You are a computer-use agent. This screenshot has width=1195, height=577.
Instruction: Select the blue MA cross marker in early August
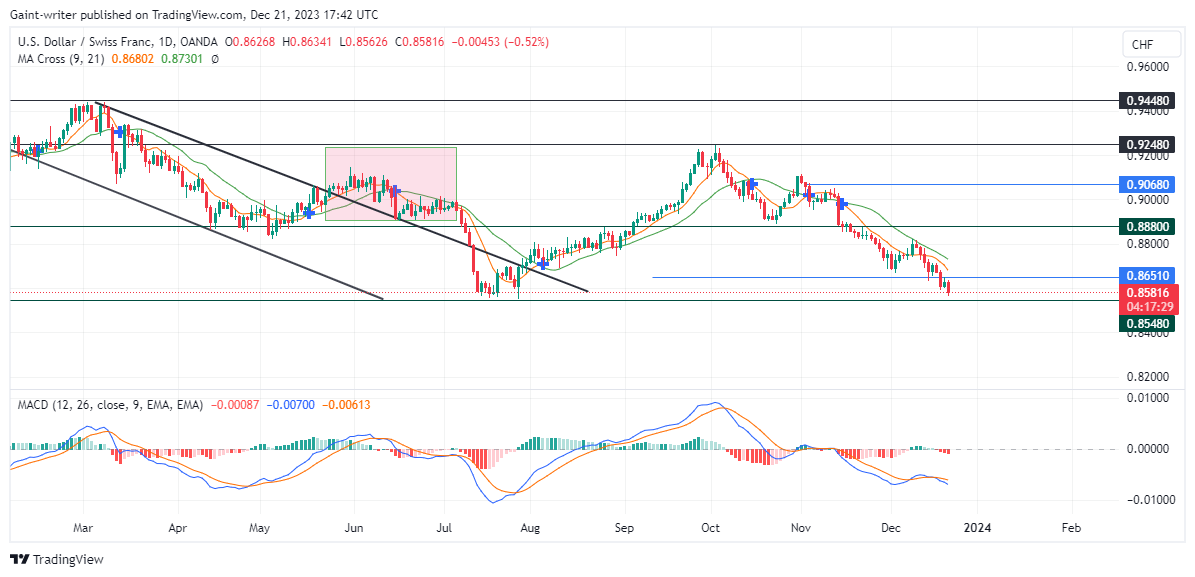click(542, 264)
